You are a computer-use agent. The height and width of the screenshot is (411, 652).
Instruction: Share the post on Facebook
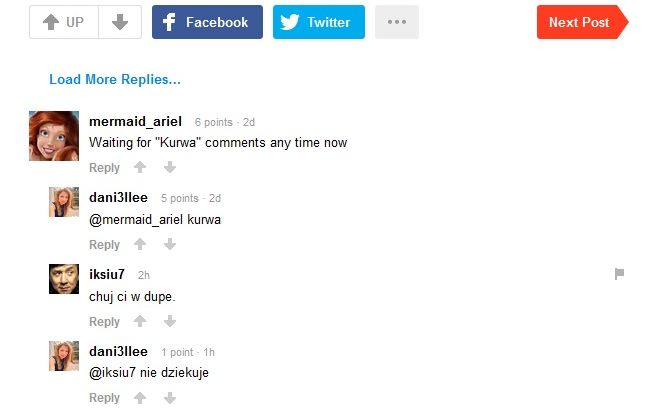(x=207, y=22)
